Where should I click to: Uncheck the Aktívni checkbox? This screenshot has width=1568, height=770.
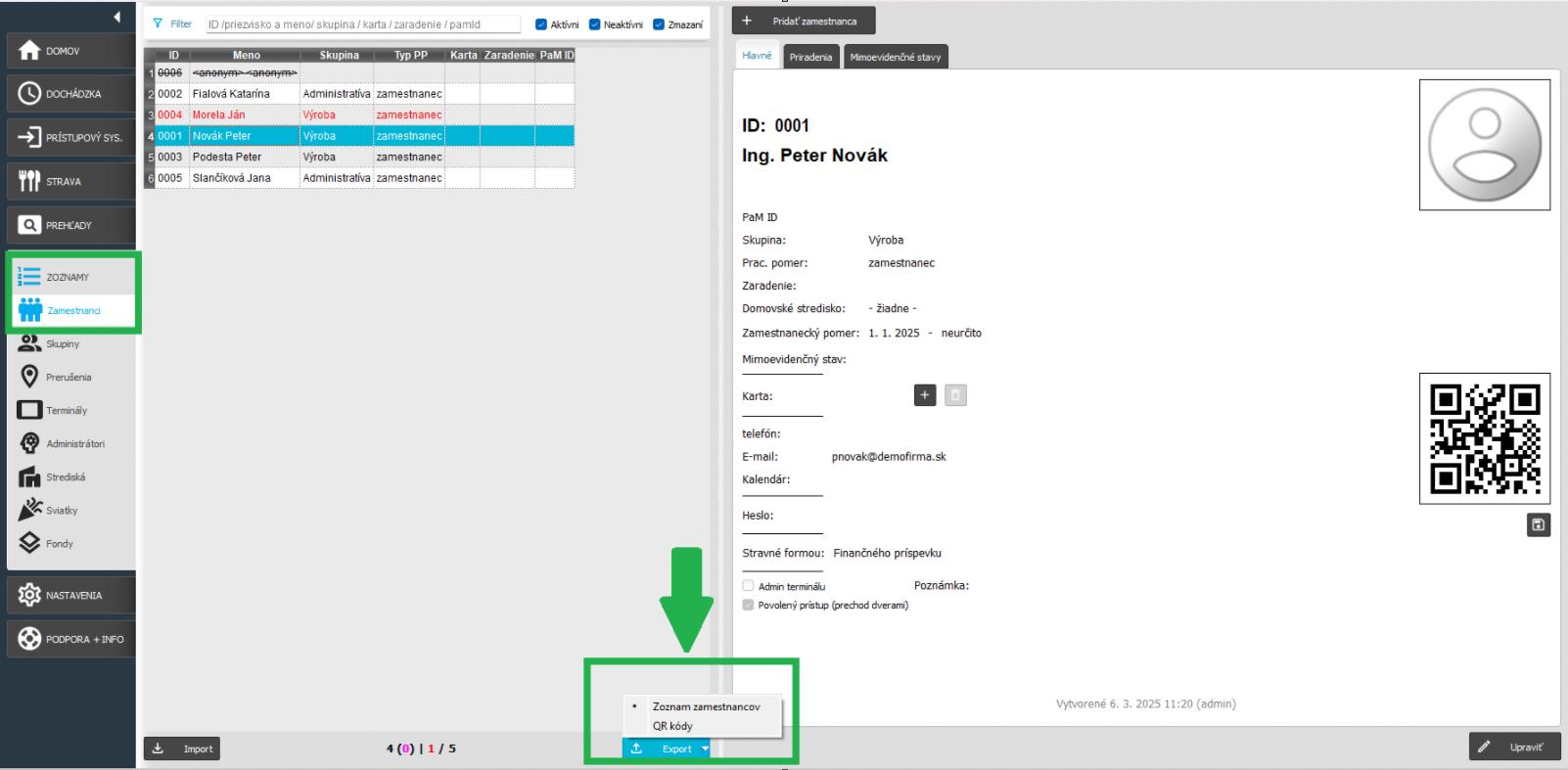pos(541,24)
